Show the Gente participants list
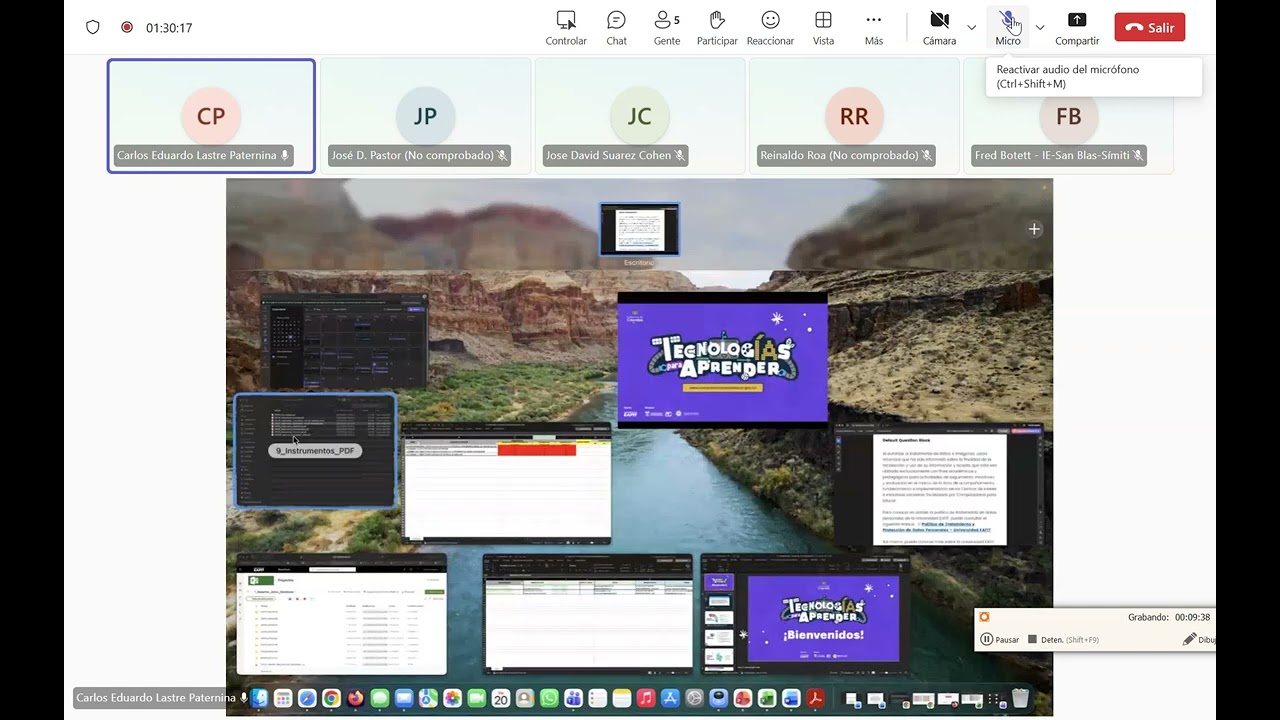The width and height of the screenshot is (1280, 720). coord(667,28)
